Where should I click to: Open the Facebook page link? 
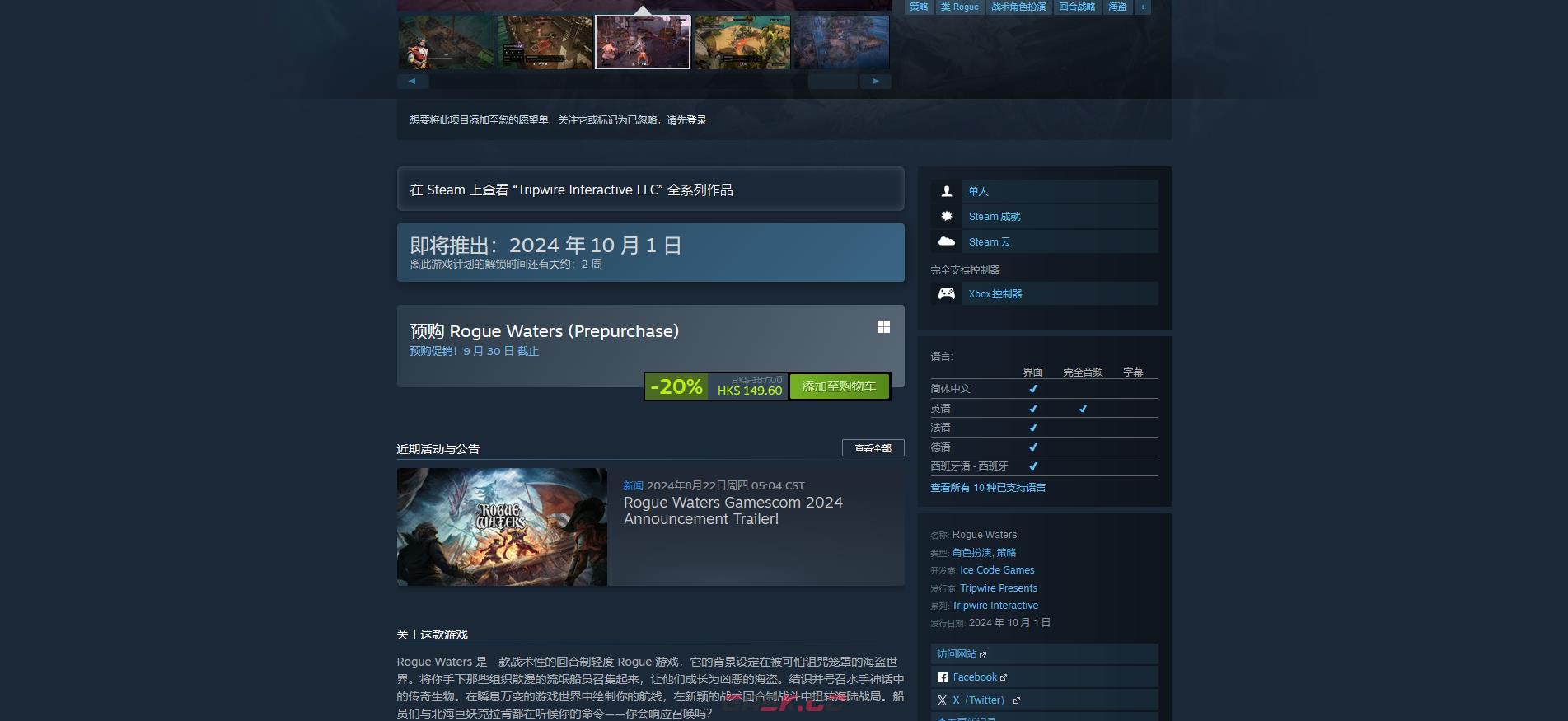1044,677
